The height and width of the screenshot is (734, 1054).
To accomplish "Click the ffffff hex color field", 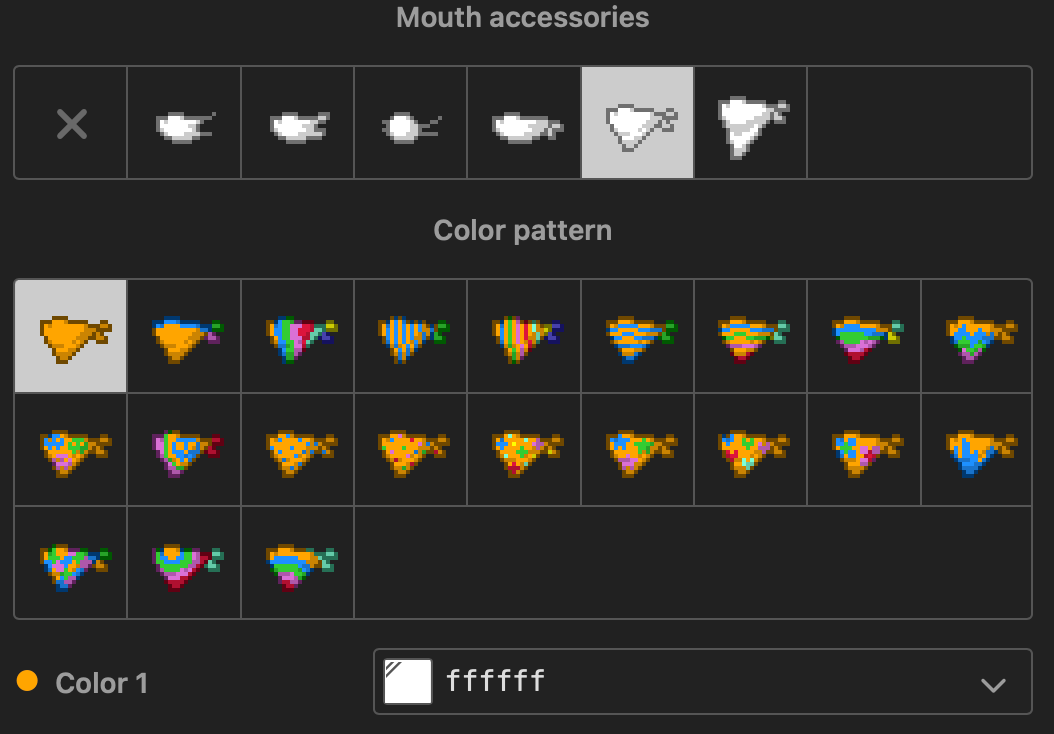I will point(702,682).
